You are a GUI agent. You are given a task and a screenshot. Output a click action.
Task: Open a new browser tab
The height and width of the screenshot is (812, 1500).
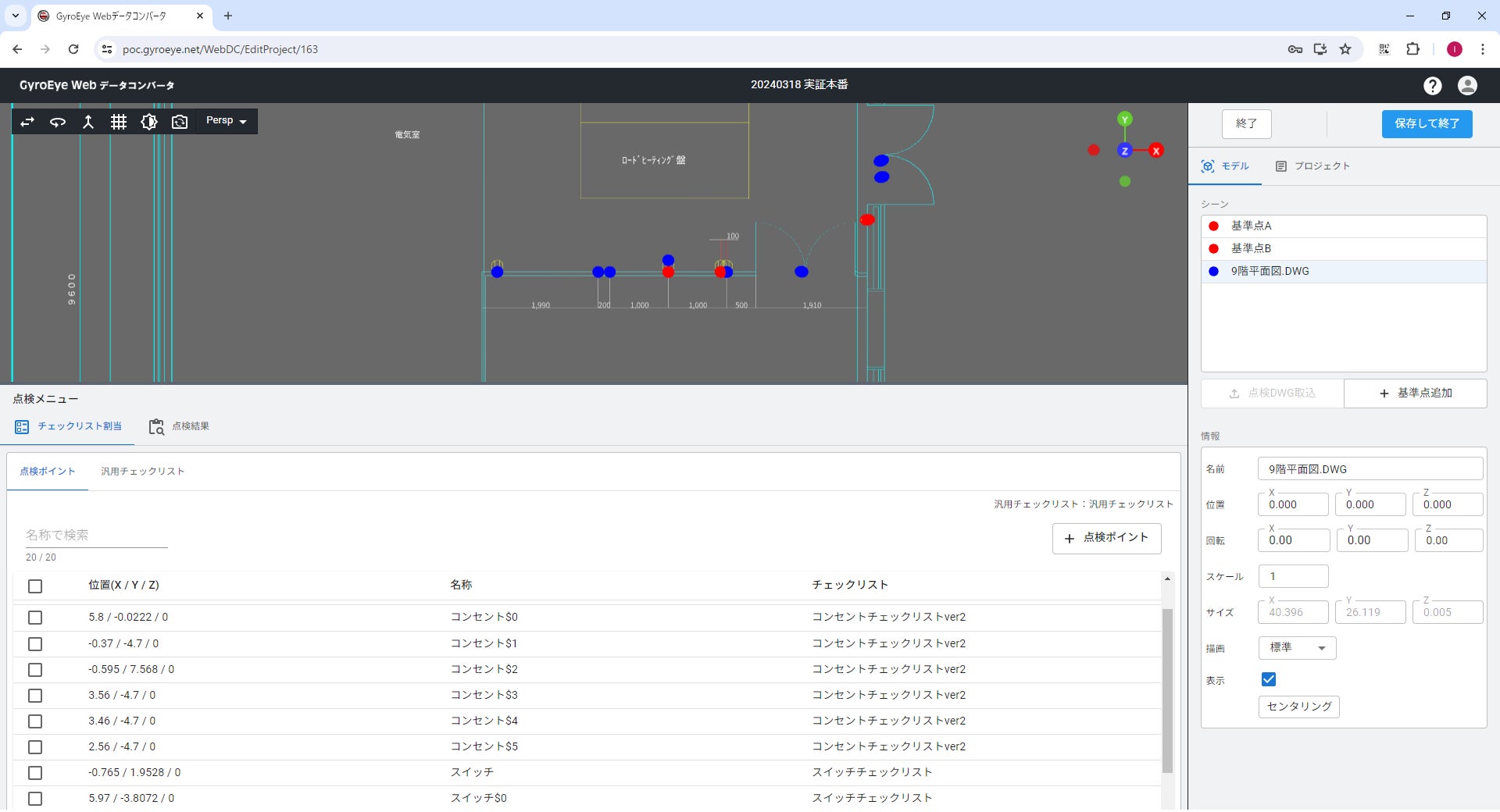(x=228, y=16)
